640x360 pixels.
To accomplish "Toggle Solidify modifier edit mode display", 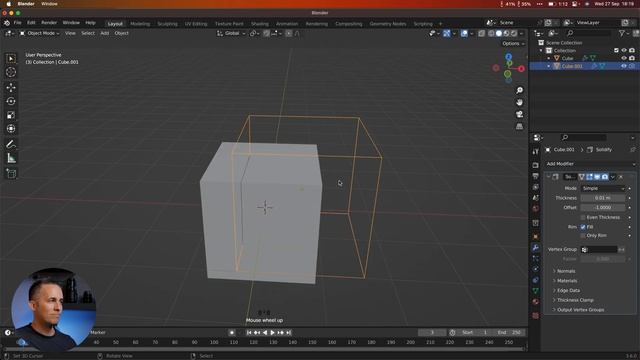I will coord(589,177).
